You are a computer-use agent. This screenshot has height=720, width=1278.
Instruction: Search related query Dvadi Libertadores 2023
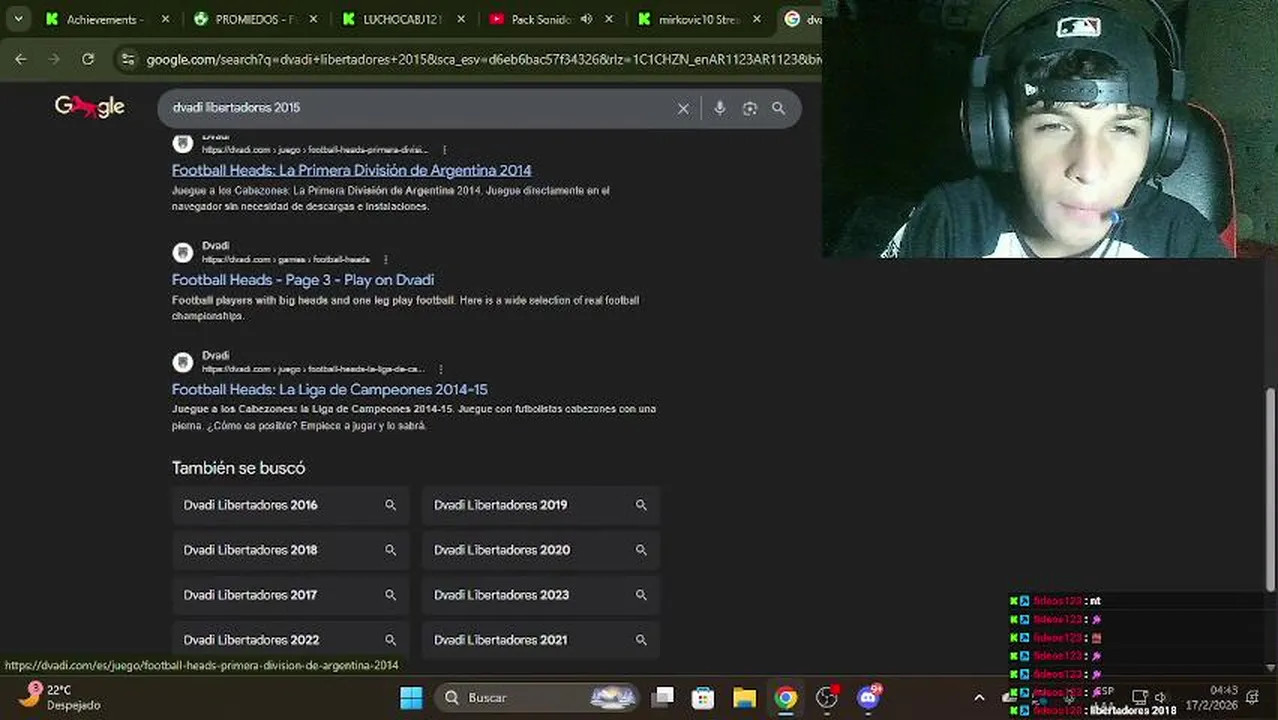(540, 595)
